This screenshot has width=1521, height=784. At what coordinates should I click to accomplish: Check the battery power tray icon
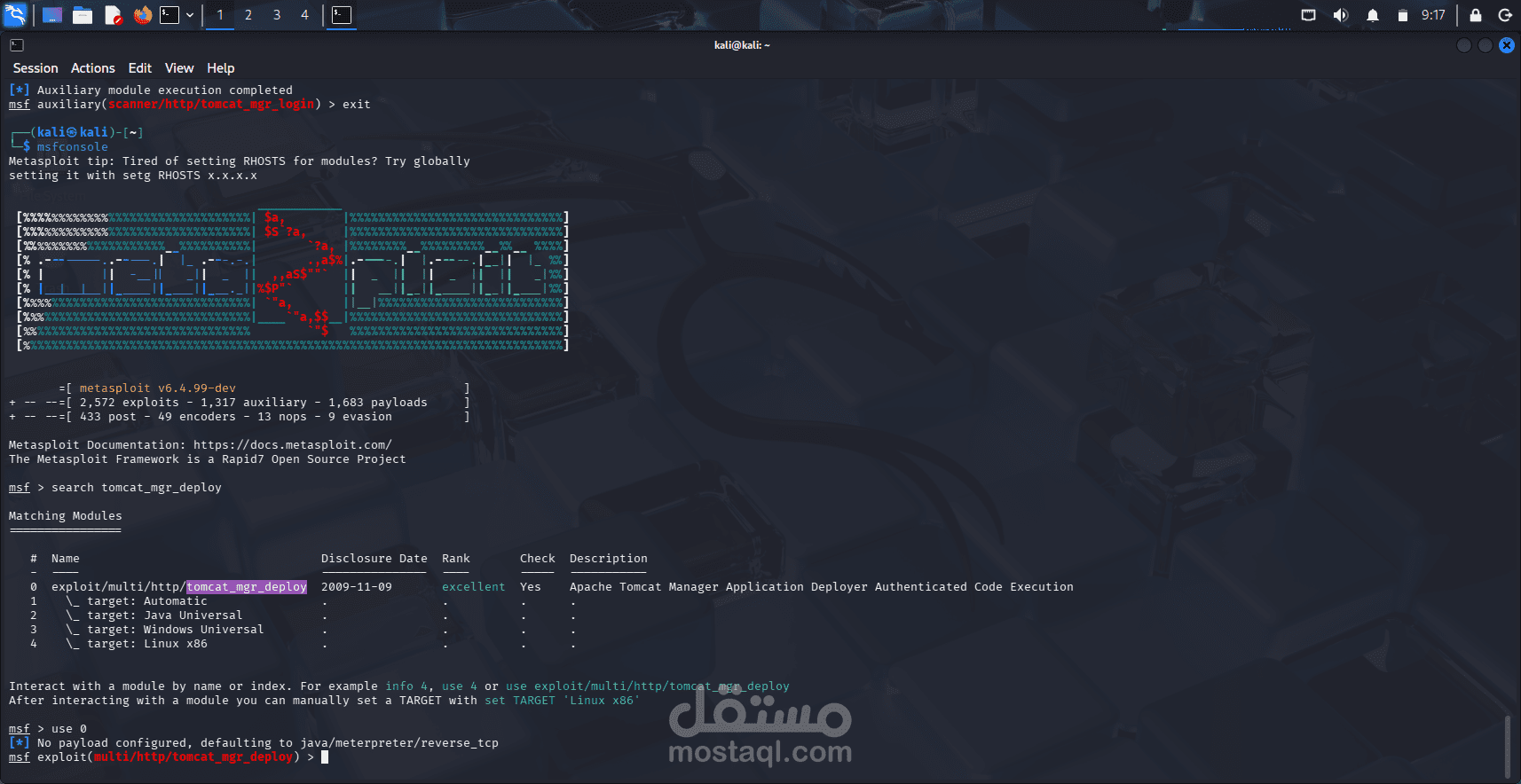(x=1402, y=15)
